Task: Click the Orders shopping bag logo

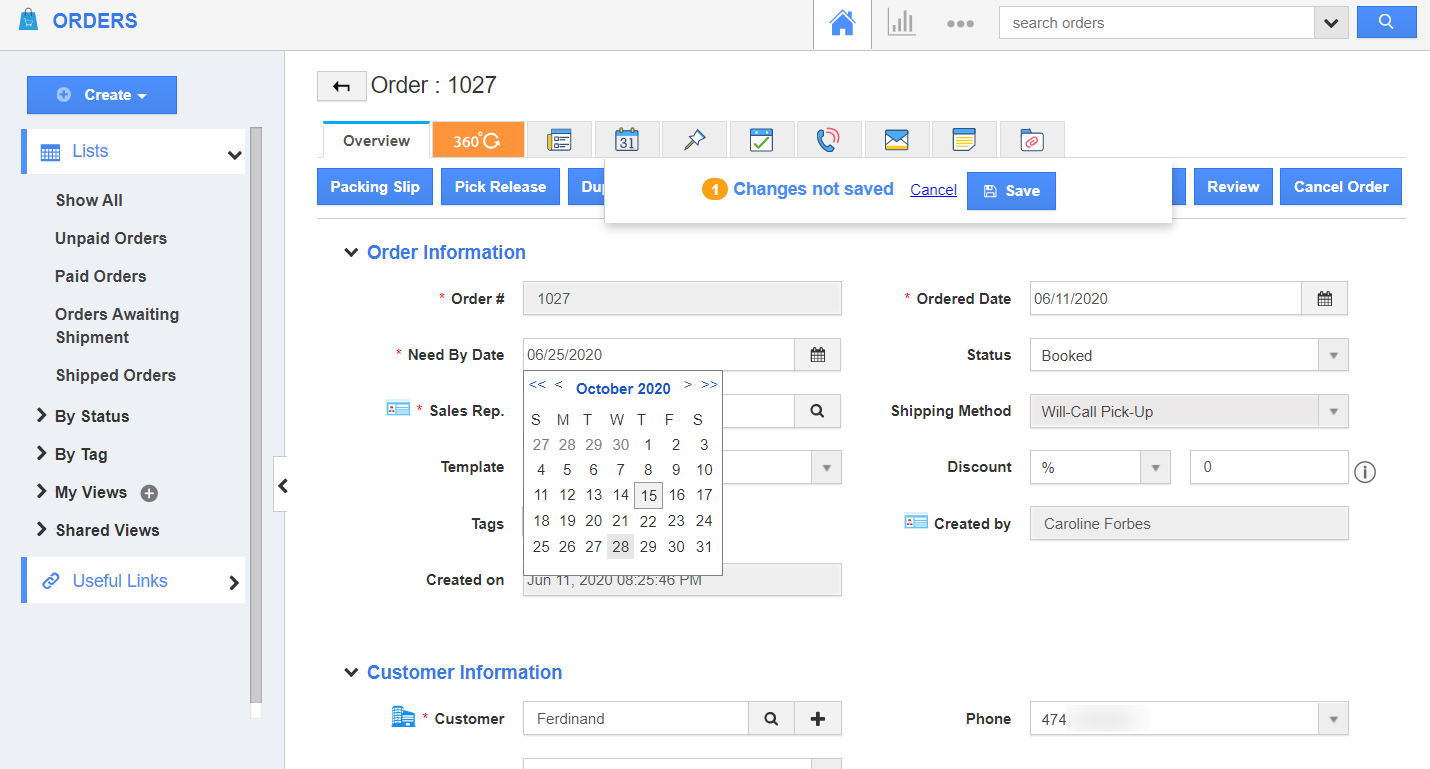Action: 28,20
